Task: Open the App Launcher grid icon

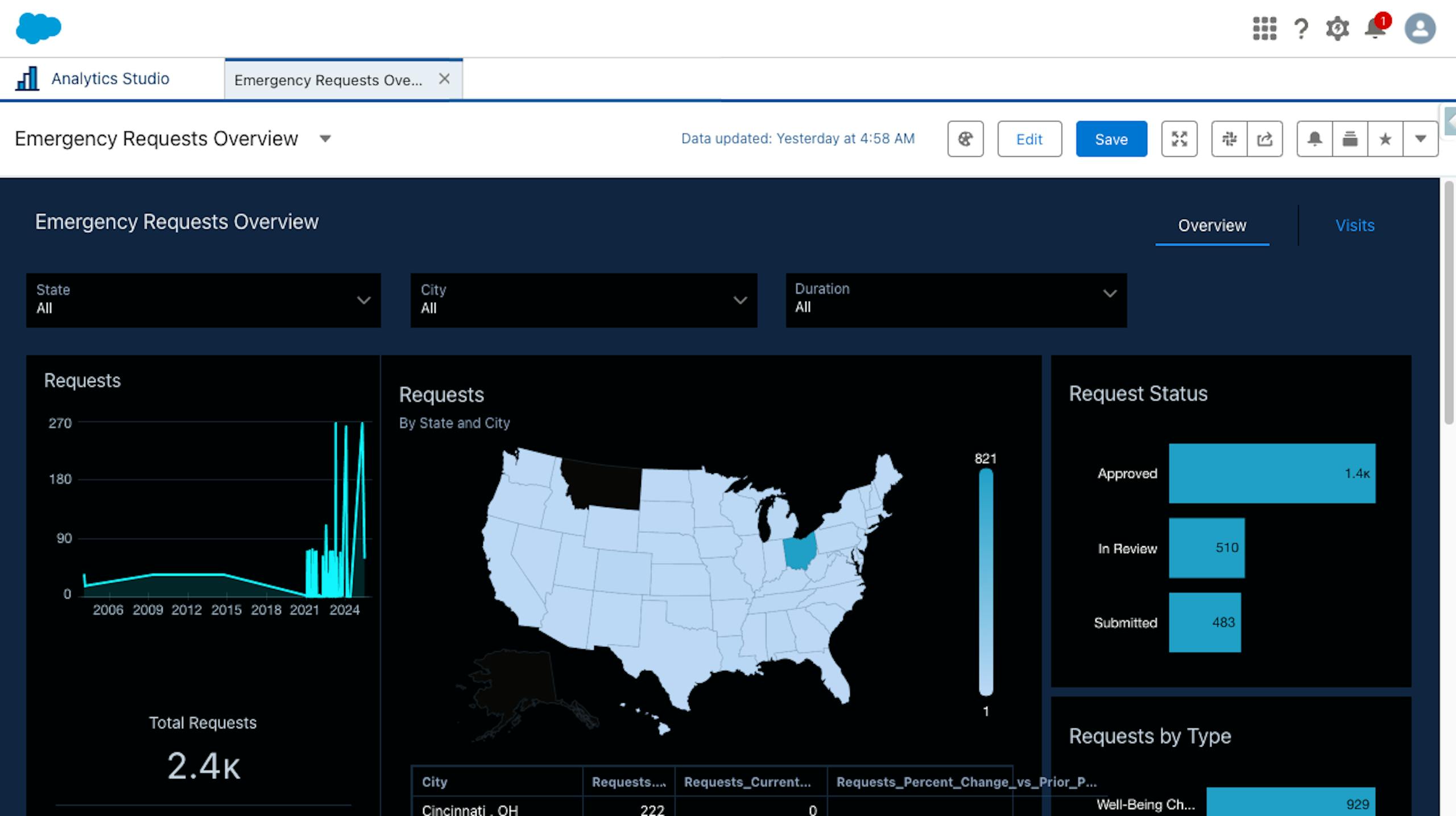Action: click(x=1264, y=28)
